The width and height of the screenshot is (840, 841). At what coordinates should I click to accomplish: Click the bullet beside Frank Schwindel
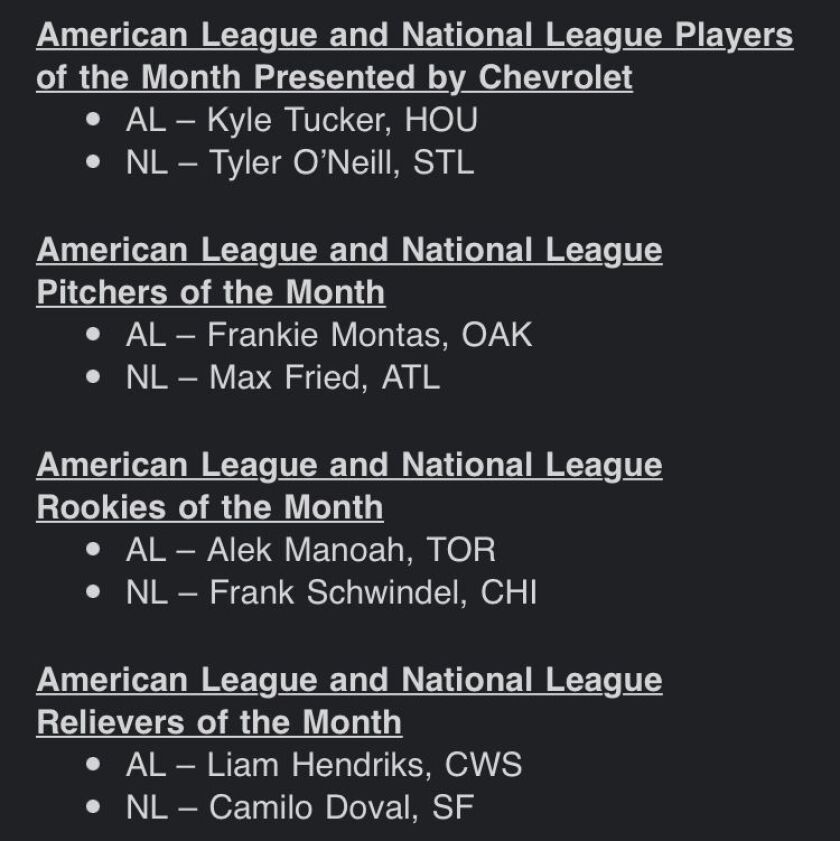pyautogui.click(x=93, y=592)
